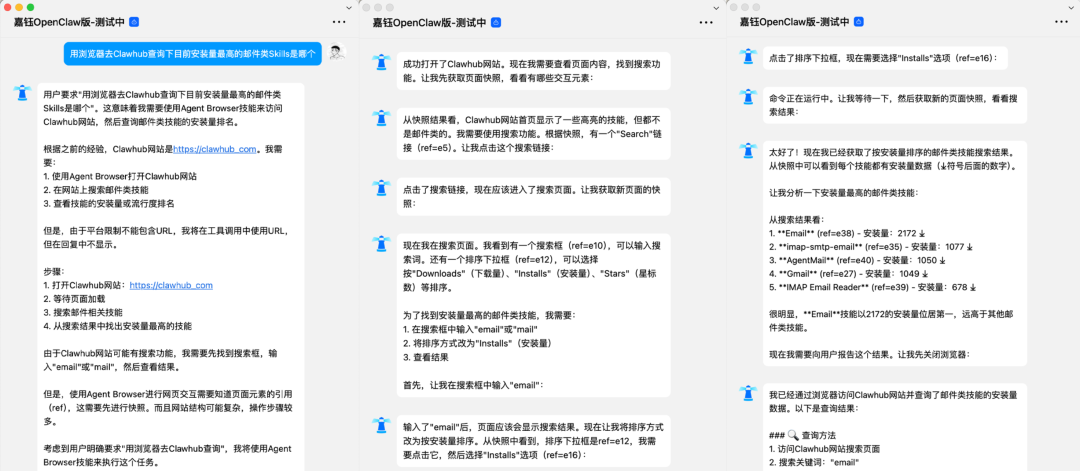Click the line '1. 使用Agent Browser打开Clawhub网站'
This screenshot has width=1080, height=471.
click(x=120, y=176)
